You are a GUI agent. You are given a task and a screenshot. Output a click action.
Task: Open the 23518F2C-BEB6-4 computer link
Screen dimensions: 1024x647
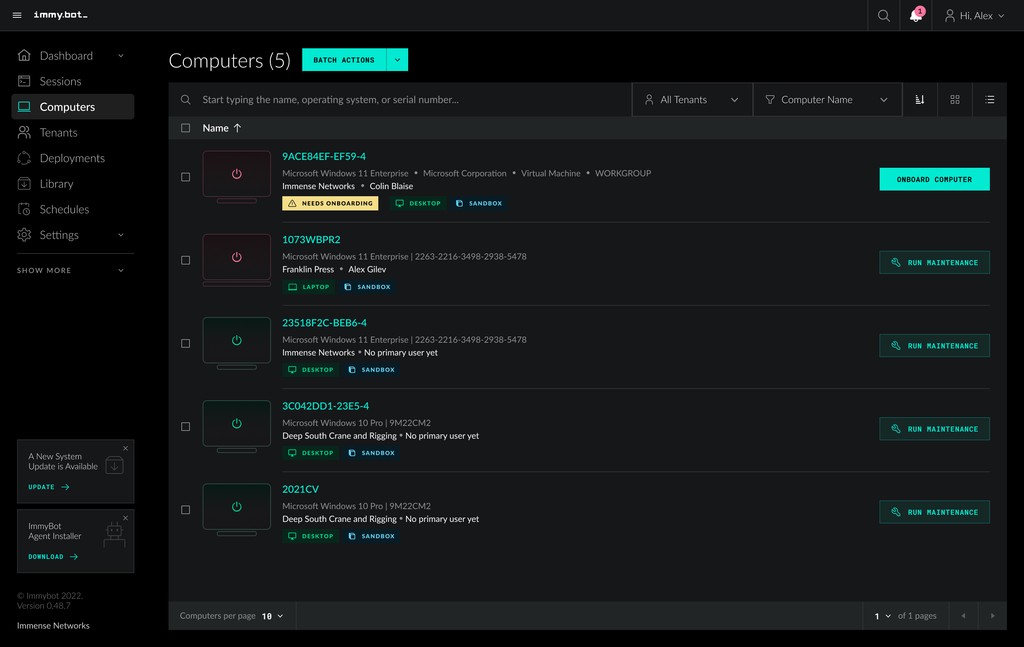tap(325, 322)
